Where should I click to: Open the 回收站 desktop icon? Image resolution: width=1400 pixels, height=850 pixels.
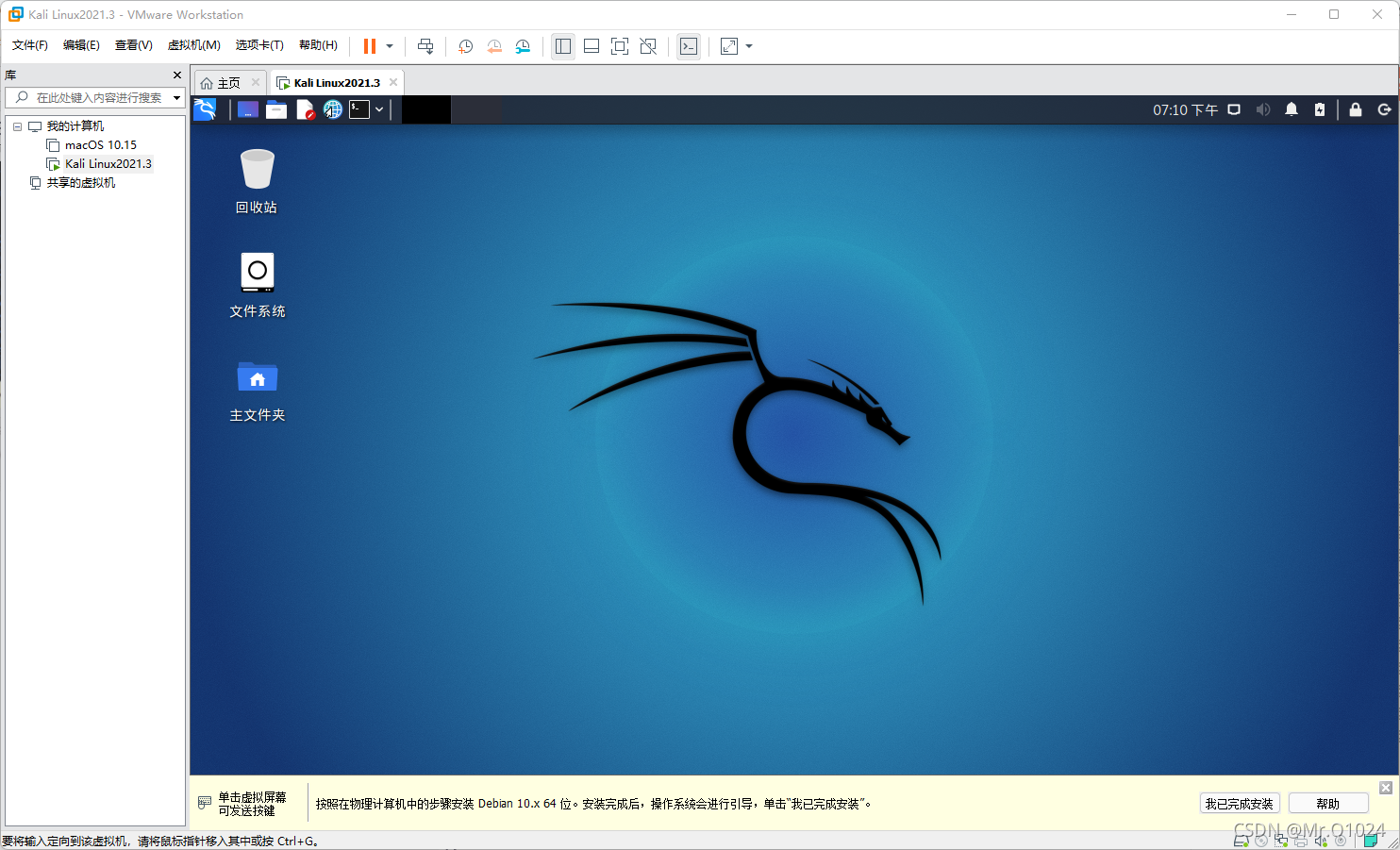click(257, 181)
